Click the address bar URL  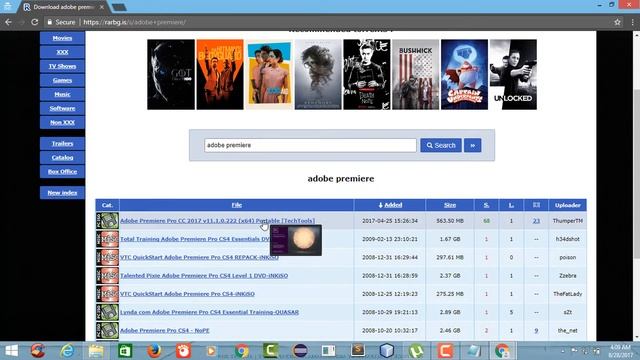click(135, 22)
